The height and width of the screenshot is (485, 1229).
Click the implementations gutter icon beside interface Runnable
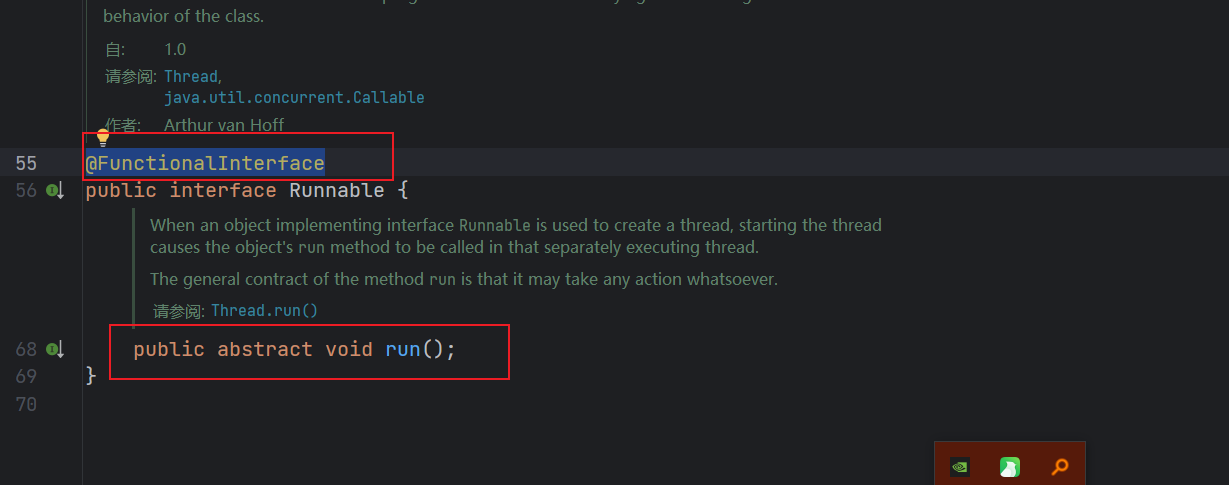pyautogui.click(x=55, y=190)
